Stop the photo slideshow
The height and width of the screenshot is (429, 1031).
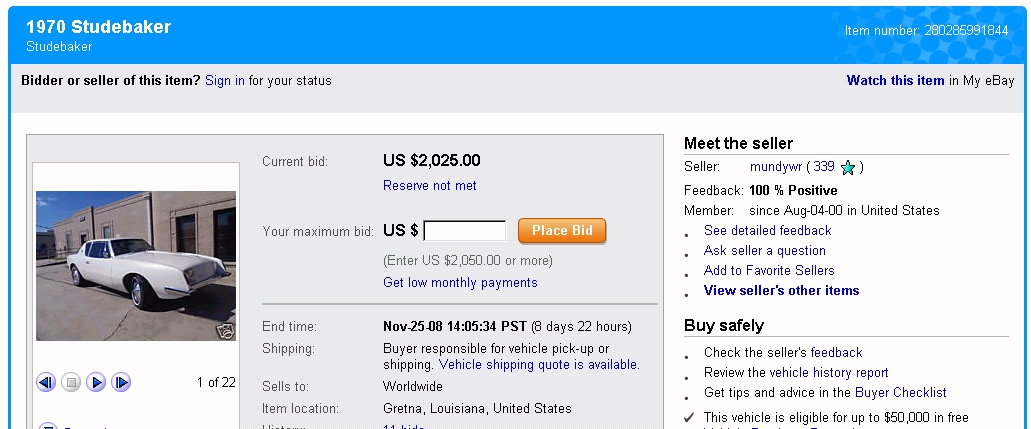tap(71, 382)
